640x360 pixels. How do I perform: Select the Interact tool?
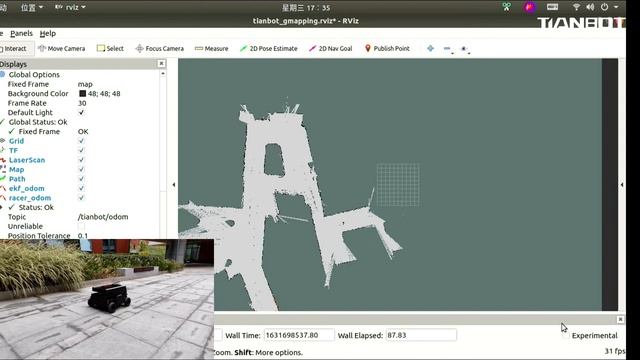(x=13, y=49)
